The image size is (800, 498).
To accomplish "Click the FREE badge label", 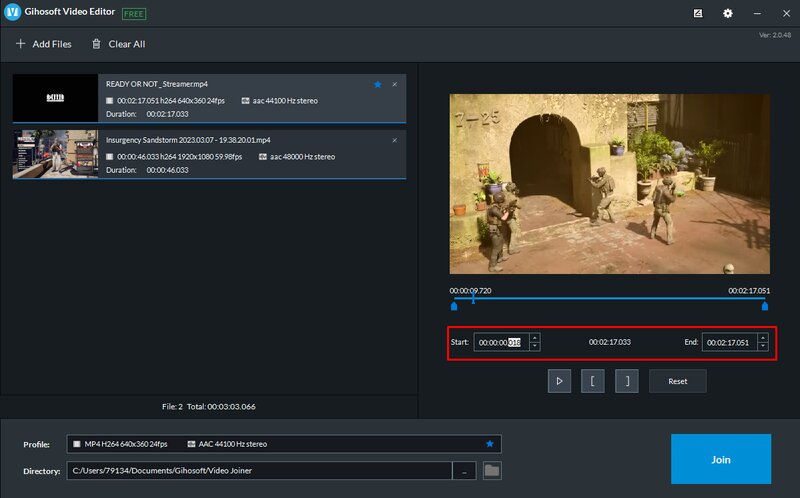I will [x=134, y=14].
